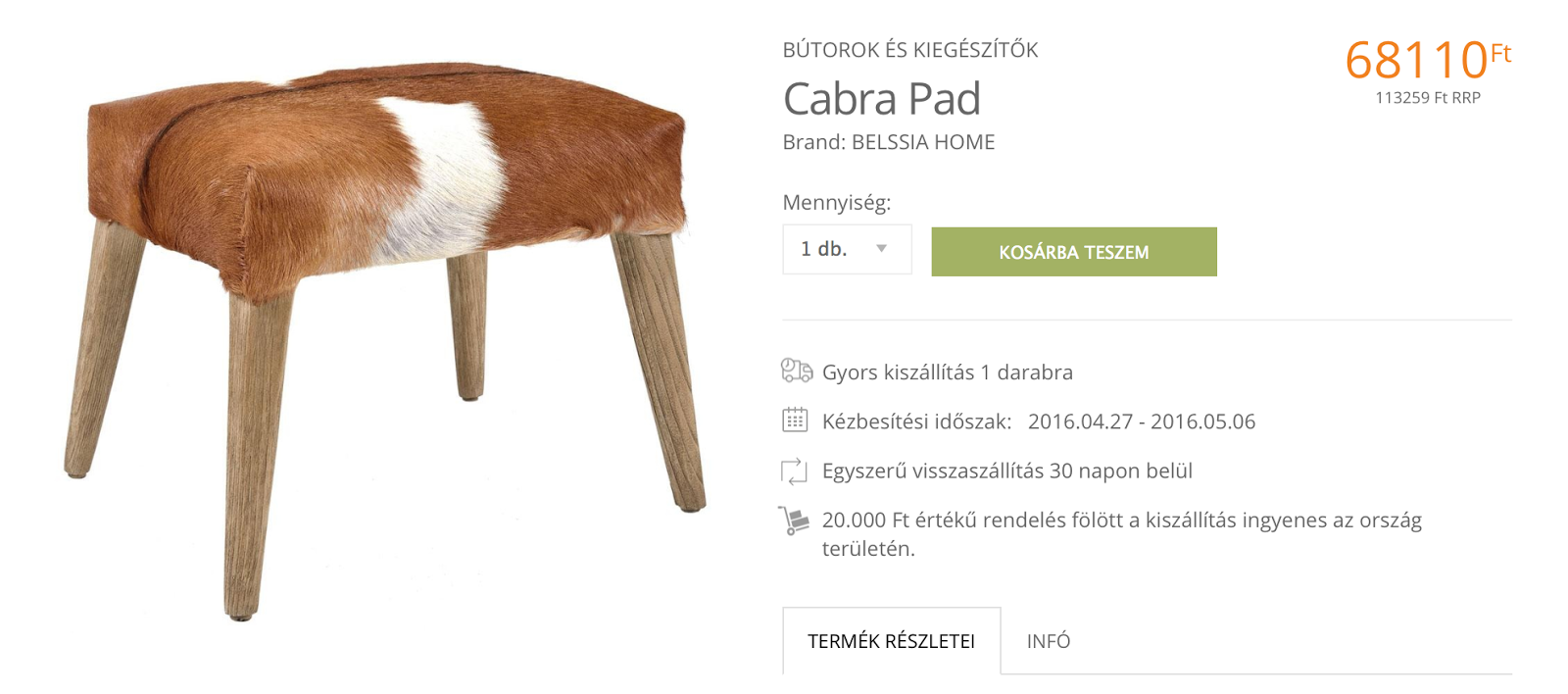Click the delivery dates 2016.04.27 - 2016.05.06
Screen dimensions: 1568x694
click(x=1142, y=421)
